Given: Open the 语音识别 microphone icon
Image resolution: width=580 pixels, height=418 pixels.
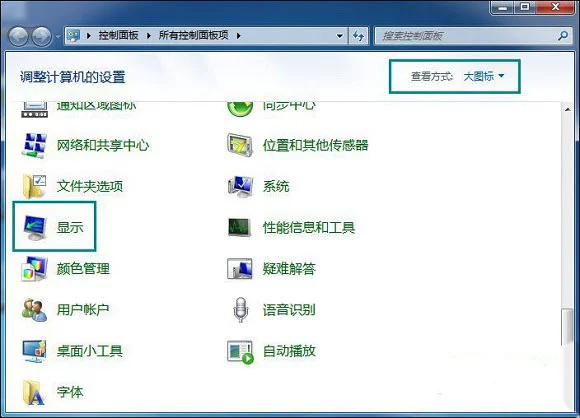Looking at the screenshot, I should coord(240,310).
